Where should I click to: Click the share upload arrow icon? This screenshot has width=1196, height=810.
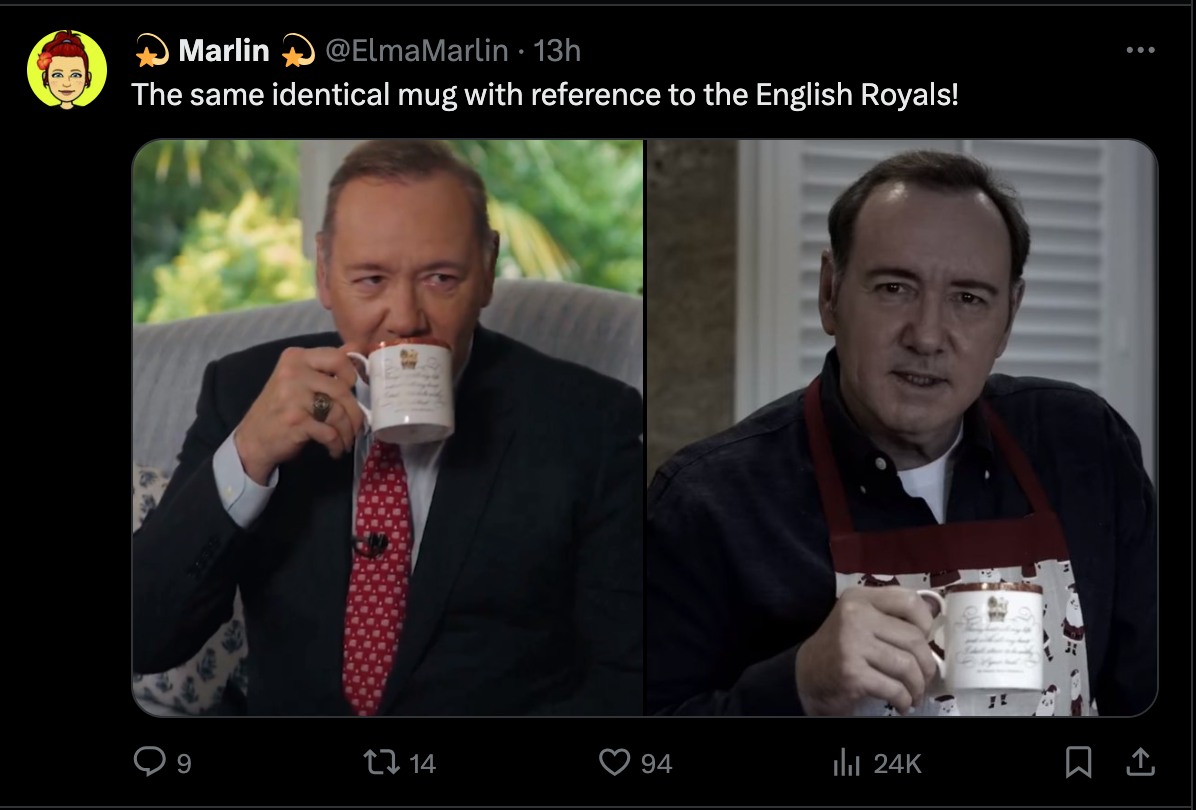pyautogui.click(x=1139, y=763)
